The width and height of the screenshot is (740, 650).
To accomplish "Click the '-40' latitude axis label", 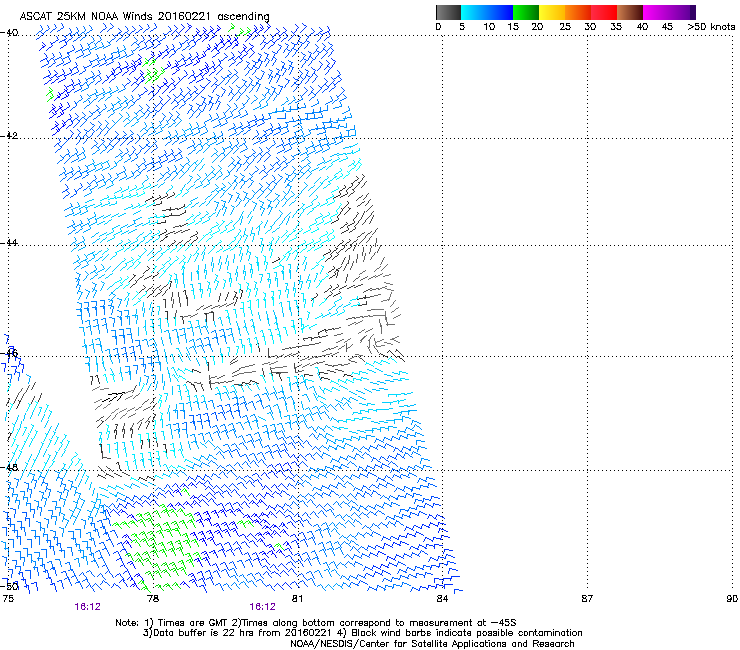I will click(x=9, y=33).
